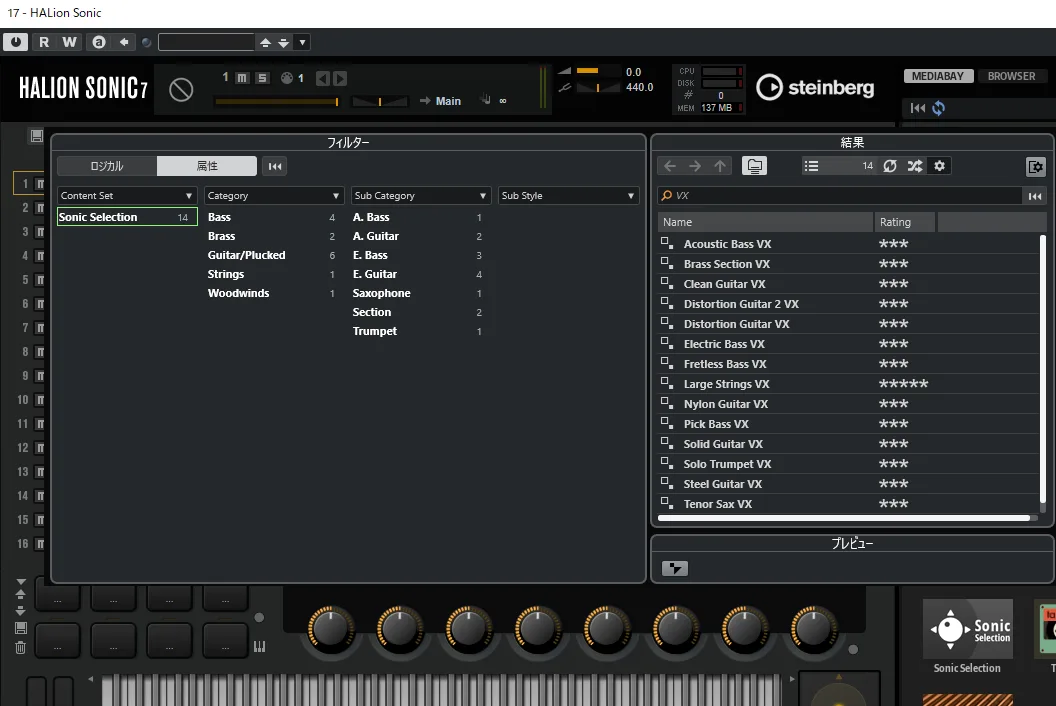
Task: Open the Sub Style column dropdown
Action: [x=568, y=195]
